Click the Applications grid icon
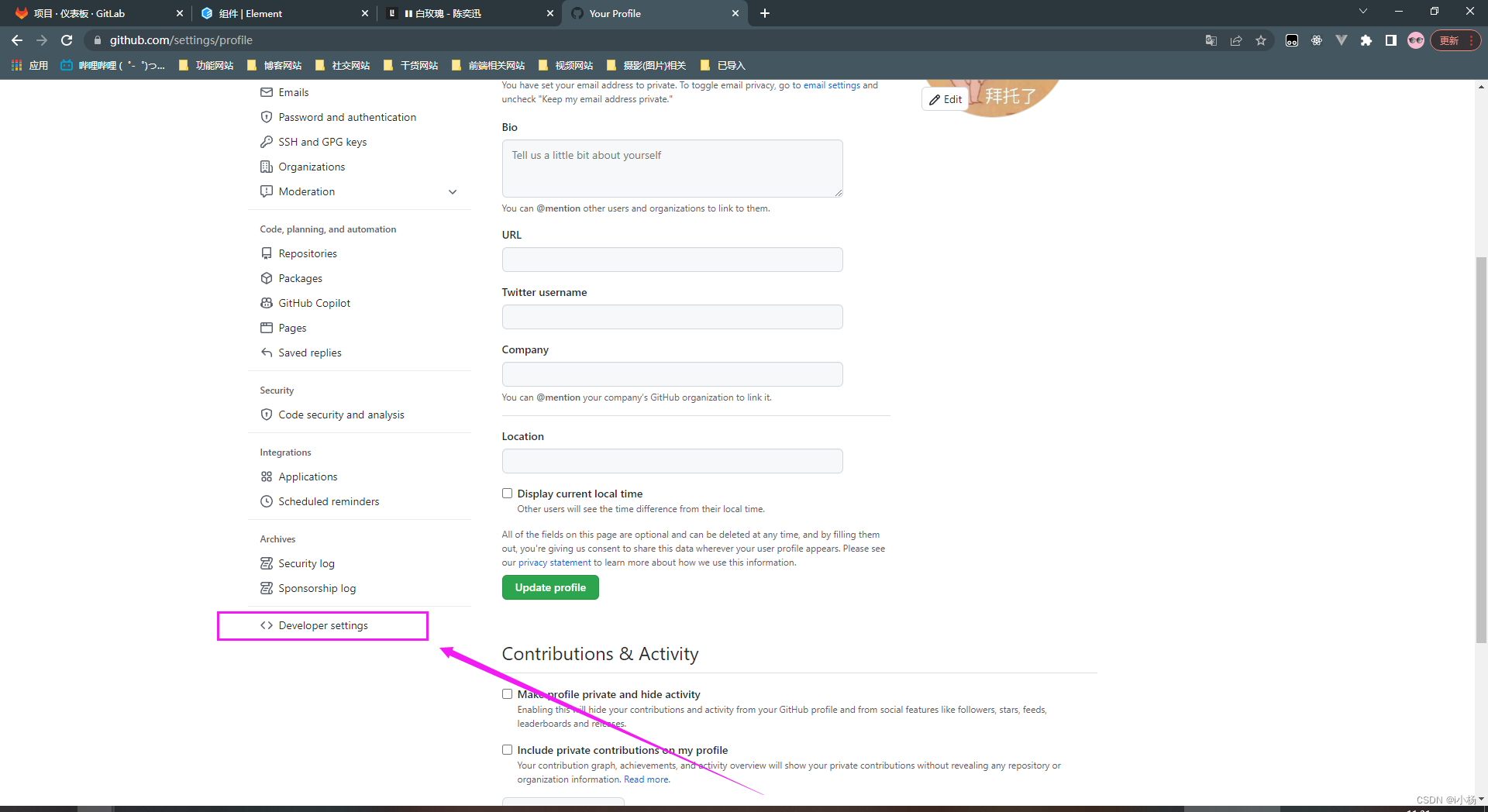This screenshot has width=1488, height=812. coord(267,477)
